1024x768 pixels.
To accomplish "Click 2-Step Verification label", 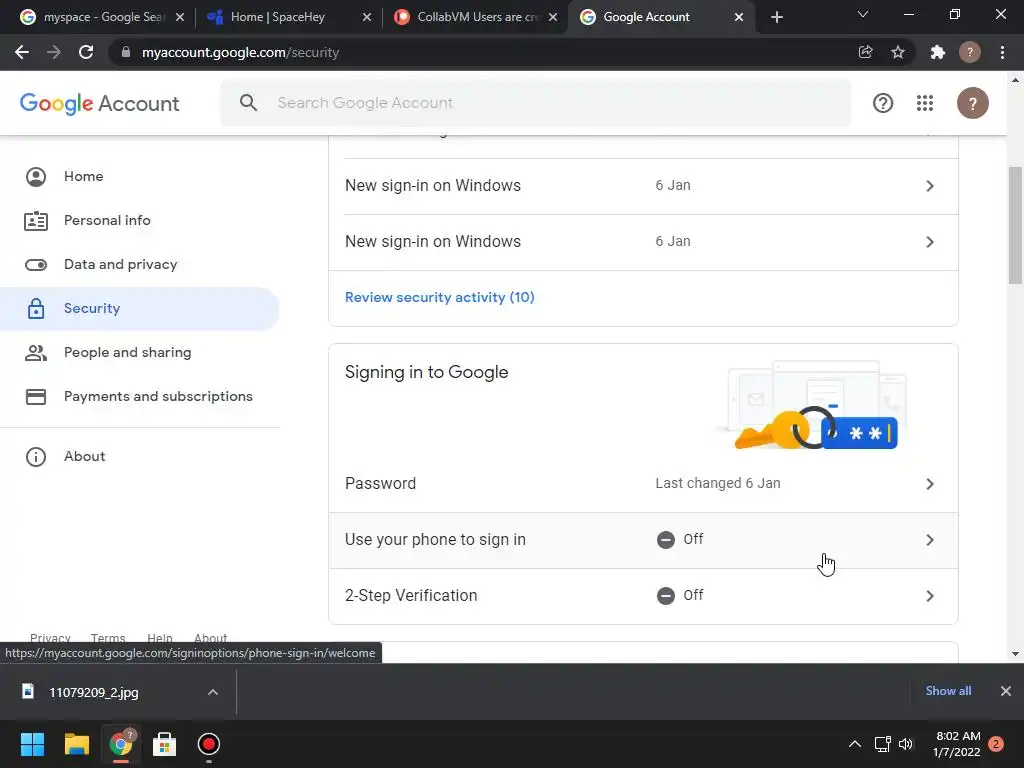I will pos(411,596).
